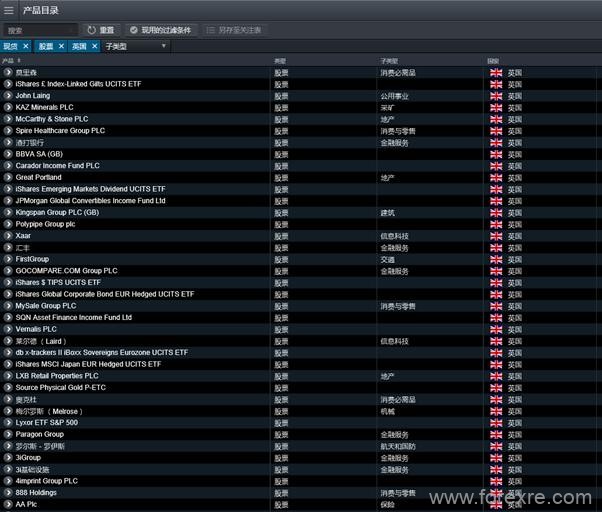Open 4imprint Group PLC arrow icon

point(8,481)
